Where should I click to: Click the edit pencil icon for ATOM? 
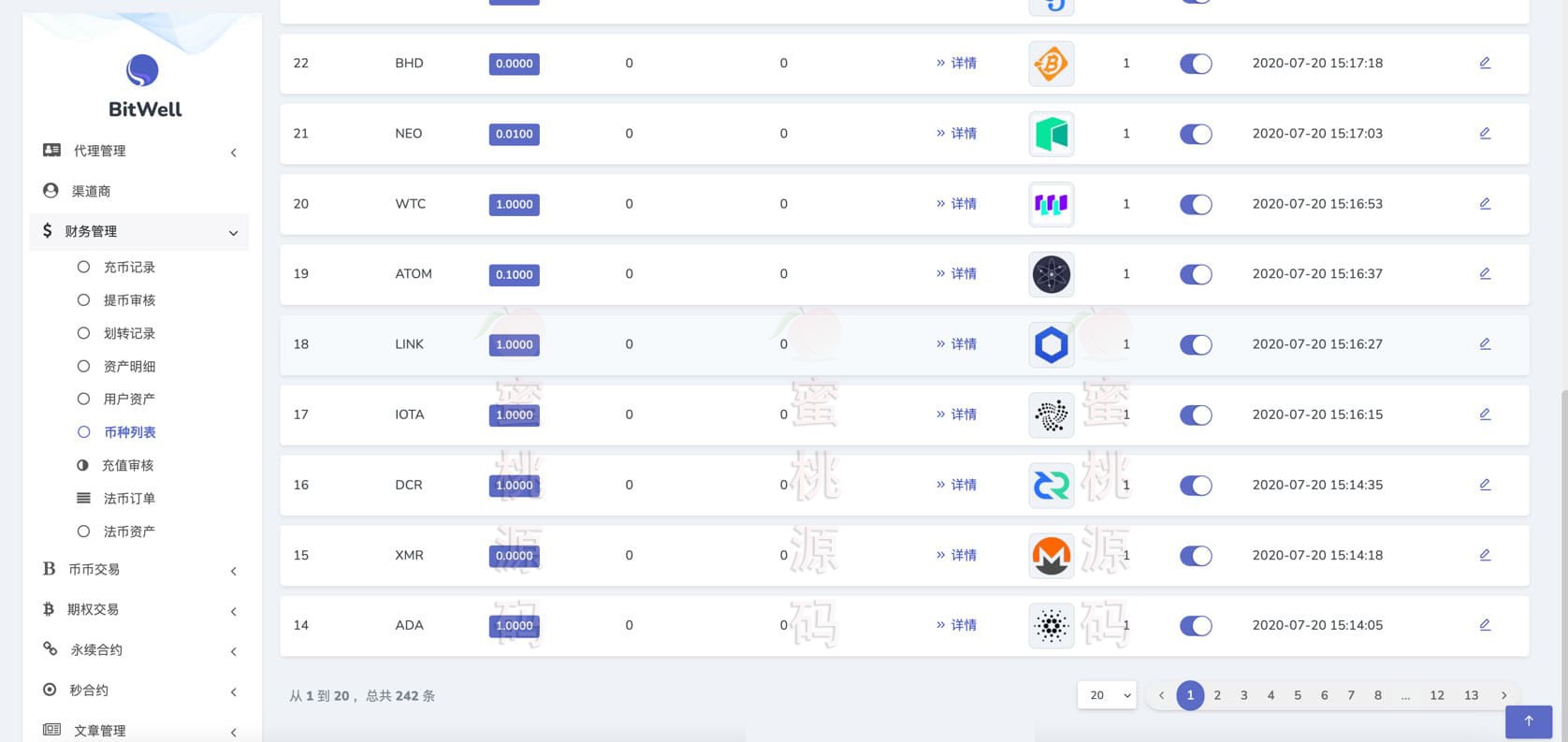[1485, 273]
